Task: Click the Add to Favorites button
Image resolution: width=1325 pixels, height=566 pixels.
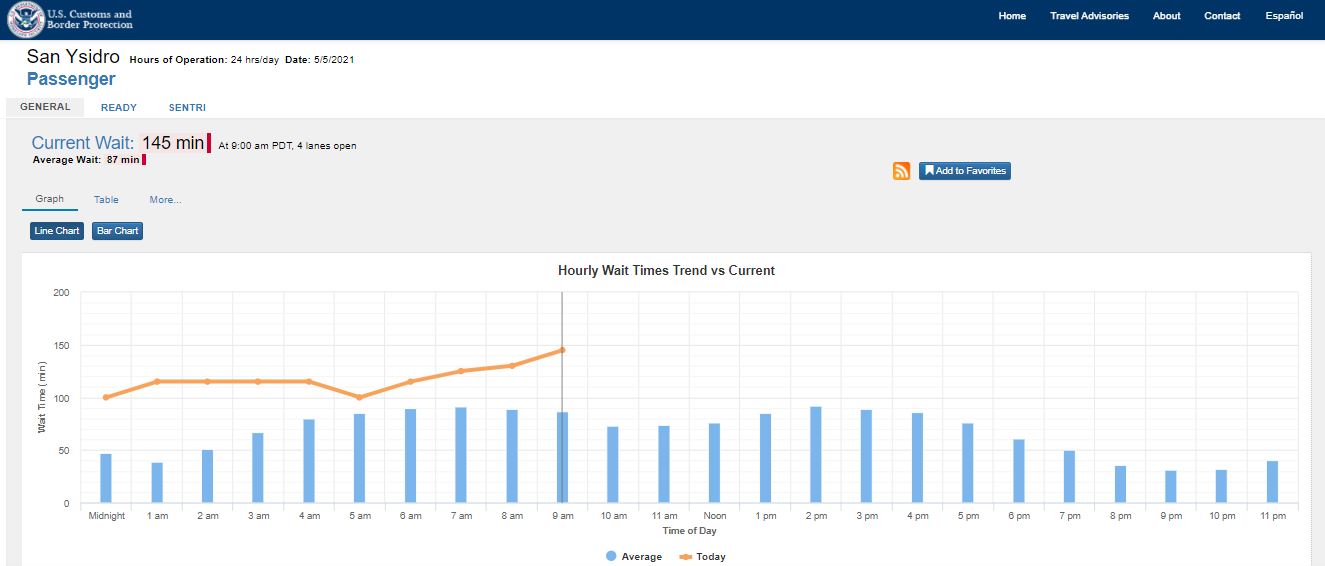Action: point(964,171)
